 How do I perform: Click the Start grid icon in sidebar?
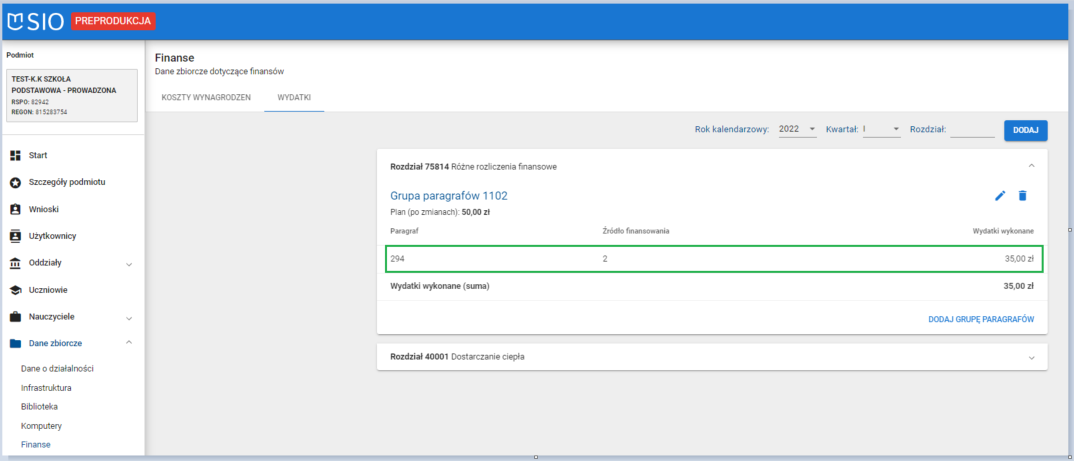[15, 156]
